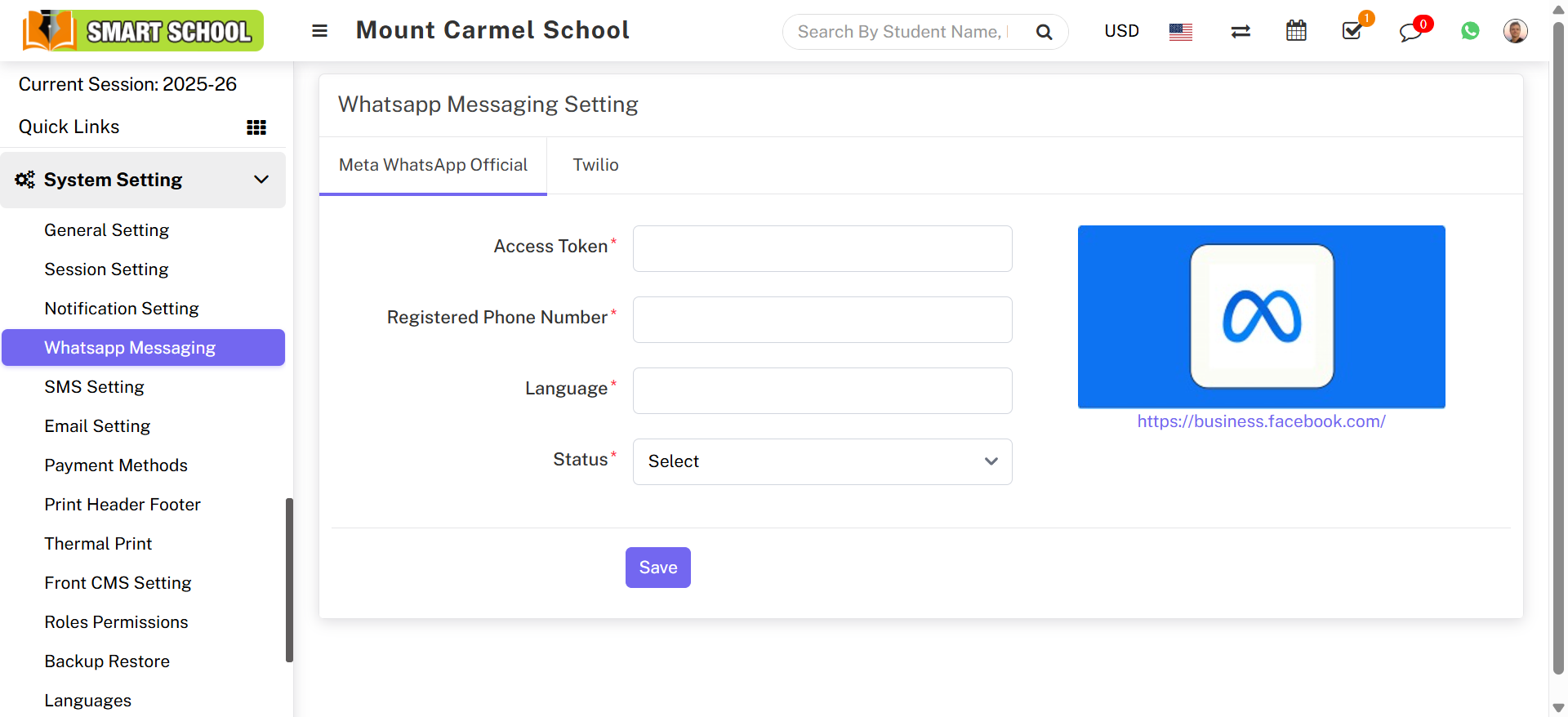Click the green WhatsApp icon in header
This screenshot has width=1568, height=717.
tap(1470, 31)
